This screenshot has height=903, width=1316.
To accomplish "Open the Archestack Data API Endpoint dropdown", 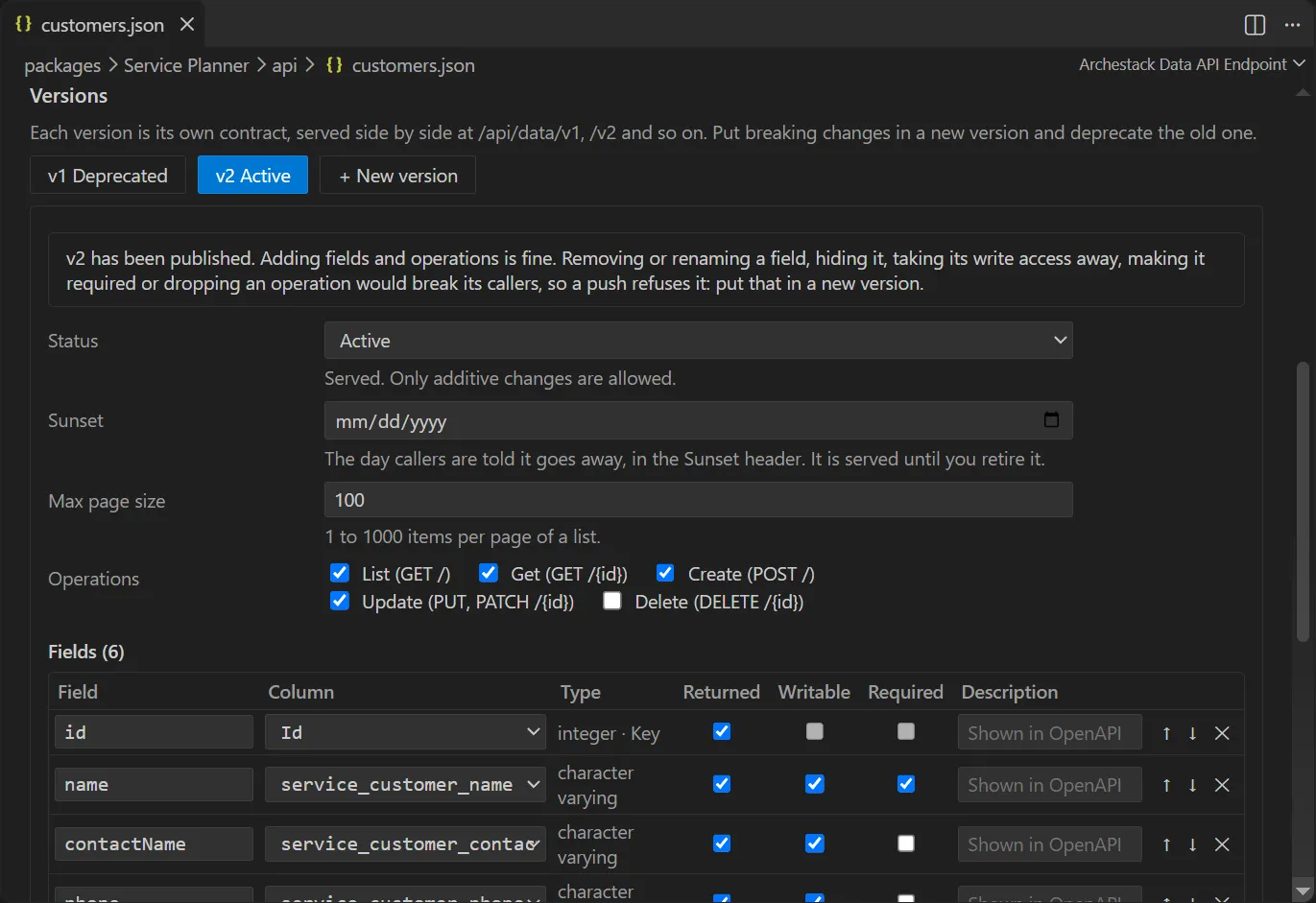I will coord(1192,64).
